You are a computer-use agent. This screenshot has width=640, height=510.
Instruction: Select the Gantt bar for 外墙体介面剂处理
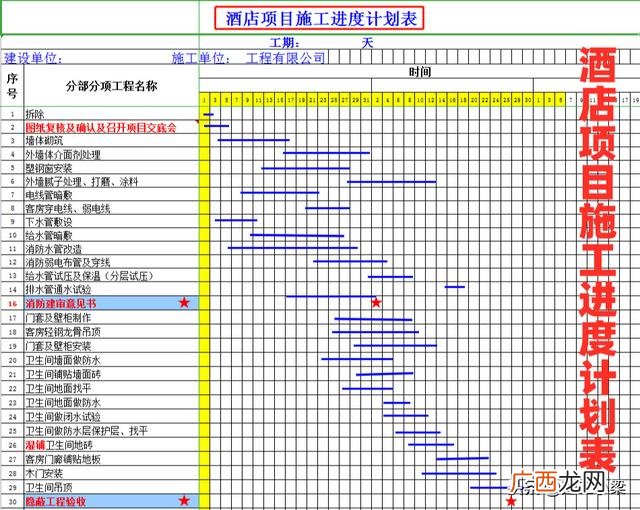click(x=327, y=153)
